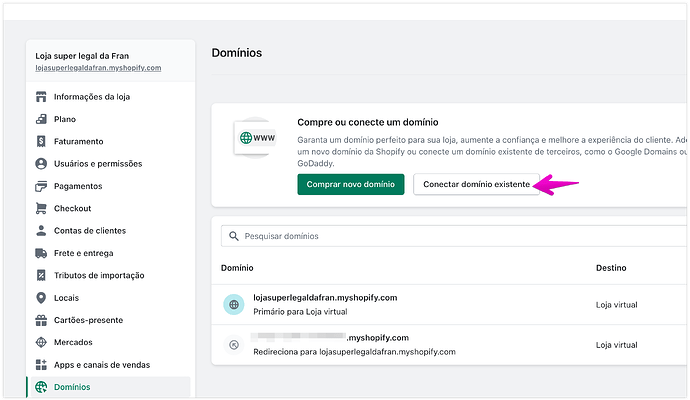The image size is (690, 400).
Task: Click Conectar domínio existente button
Action: click(476, 185)
